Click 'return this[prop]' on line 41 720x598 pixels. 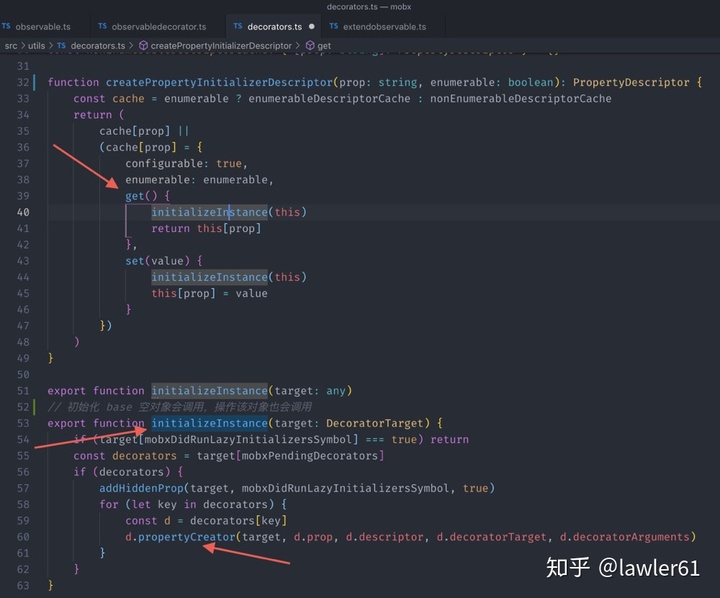click(x=206, y=229)
